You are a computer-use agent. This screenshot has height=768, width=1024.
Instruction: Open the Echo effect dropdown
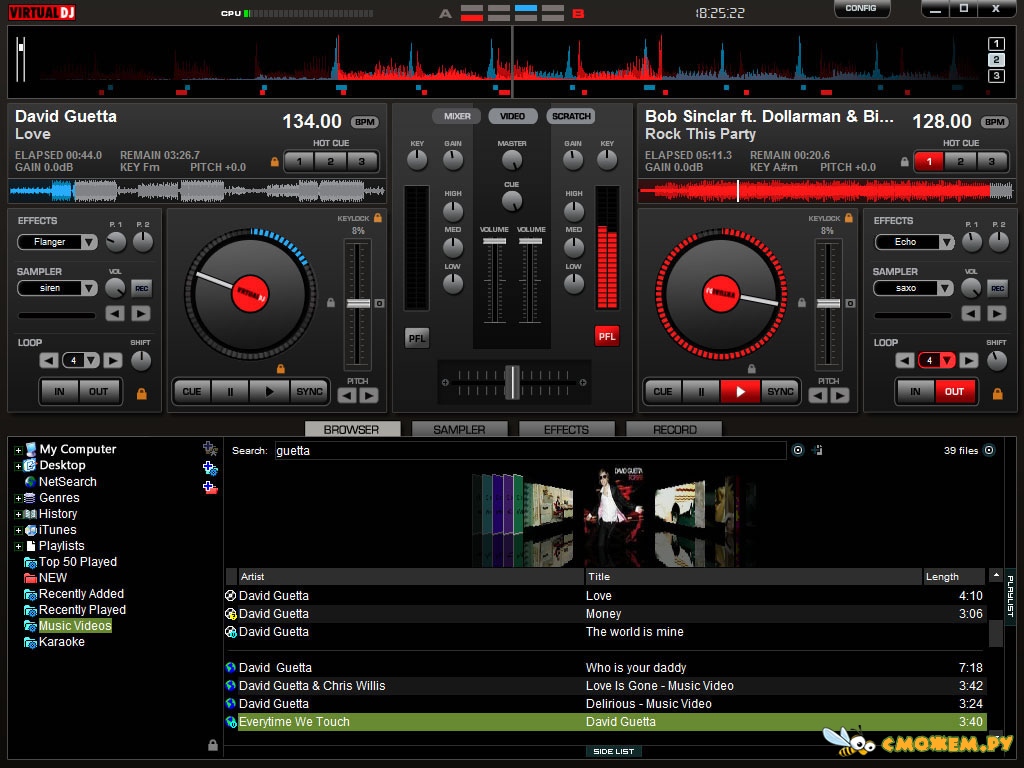pos(946,242)
